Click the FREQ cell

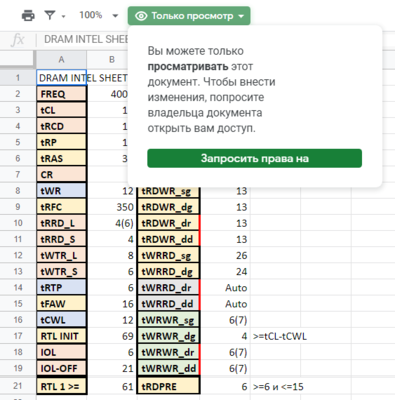61,94
